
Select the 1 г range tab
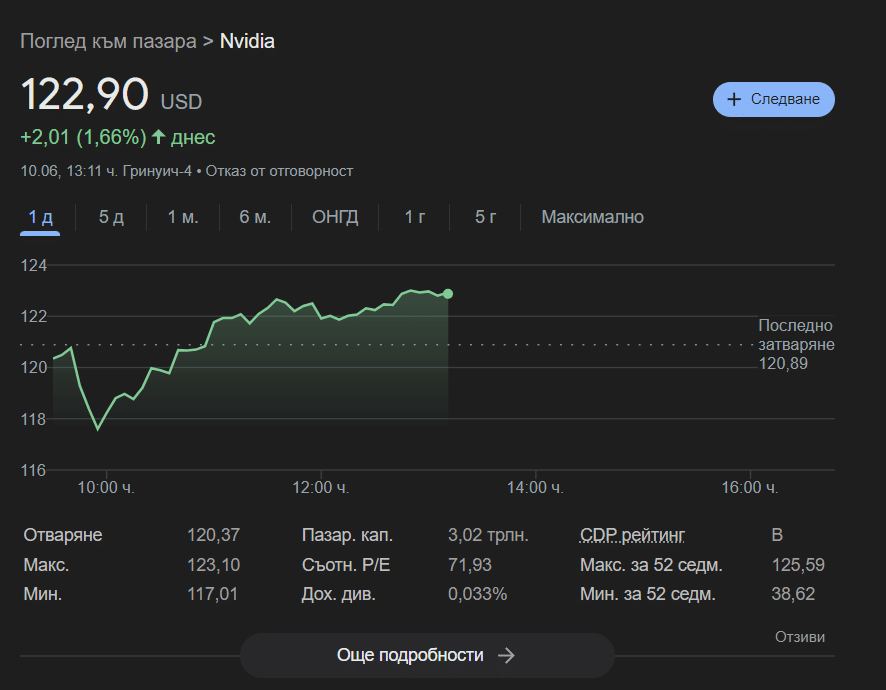[415, 217]
